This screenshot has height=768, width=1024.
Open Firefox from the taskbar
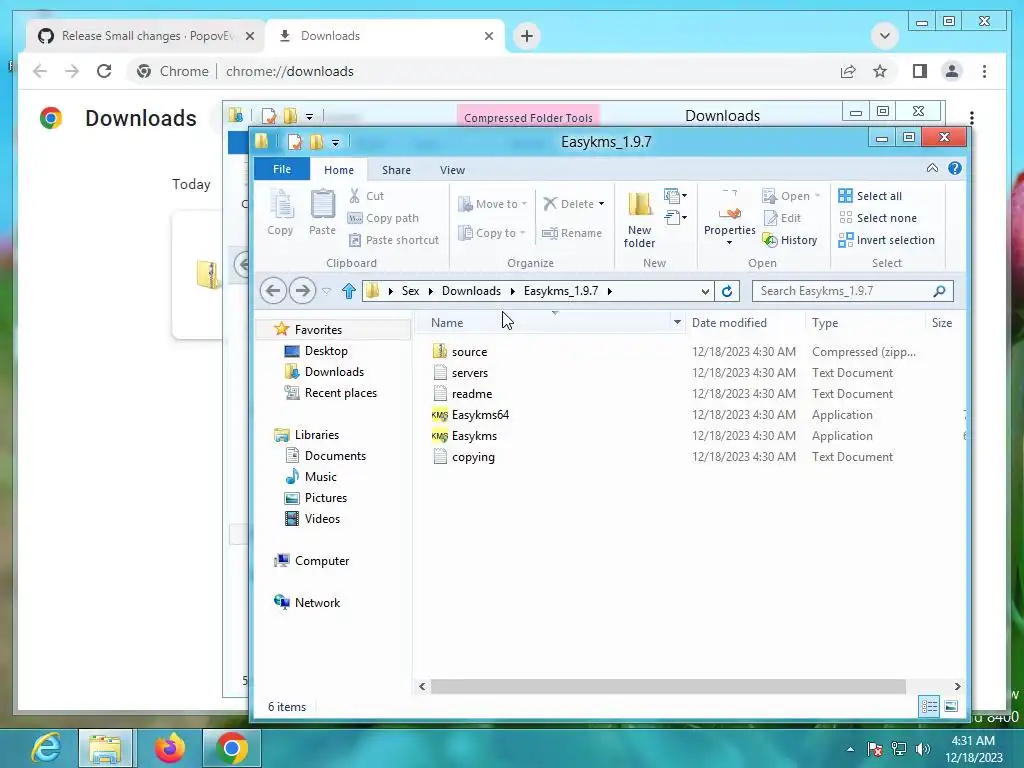click(170, 748)
